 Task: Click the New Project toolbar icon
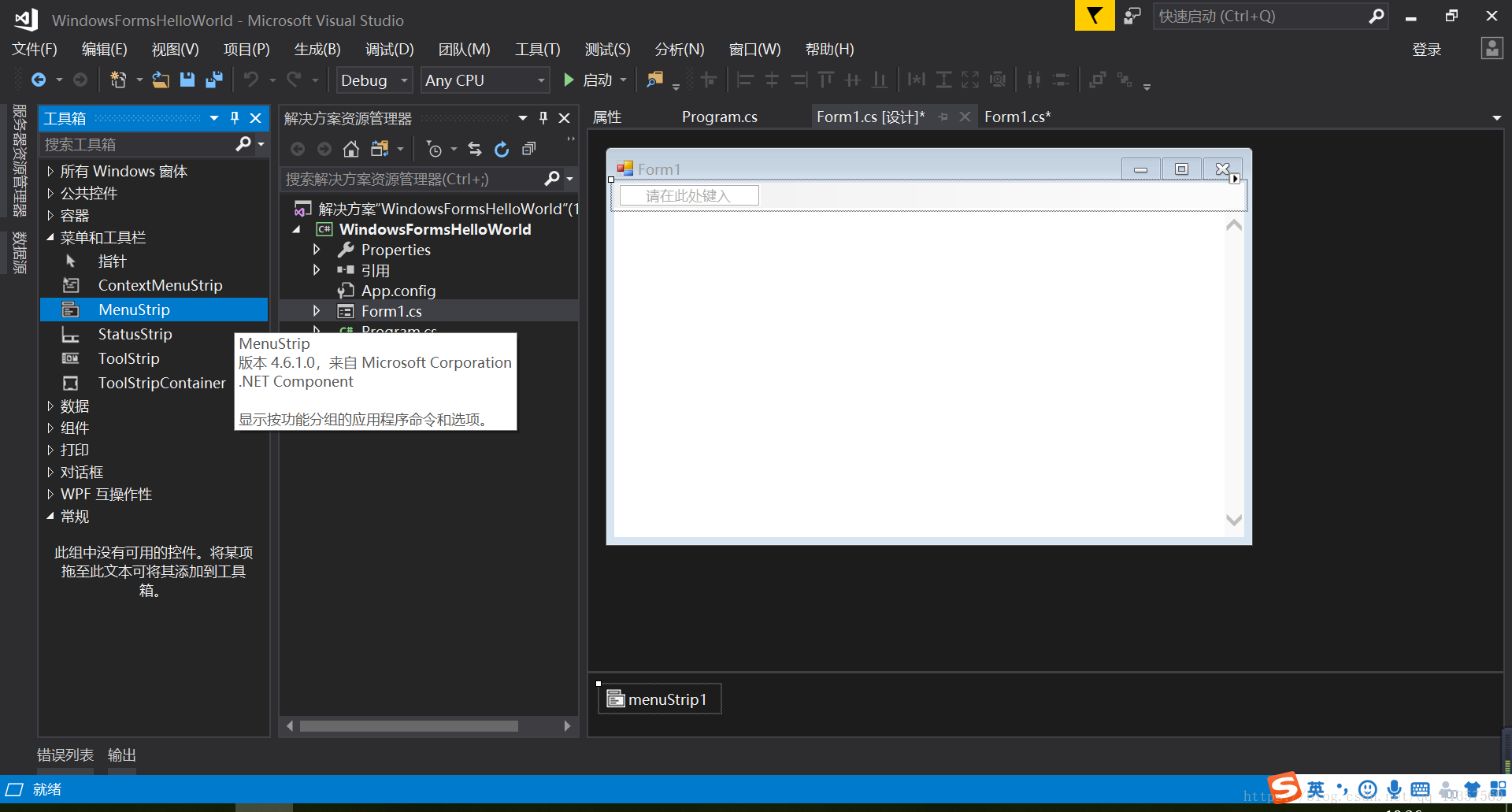coord(118,80)
